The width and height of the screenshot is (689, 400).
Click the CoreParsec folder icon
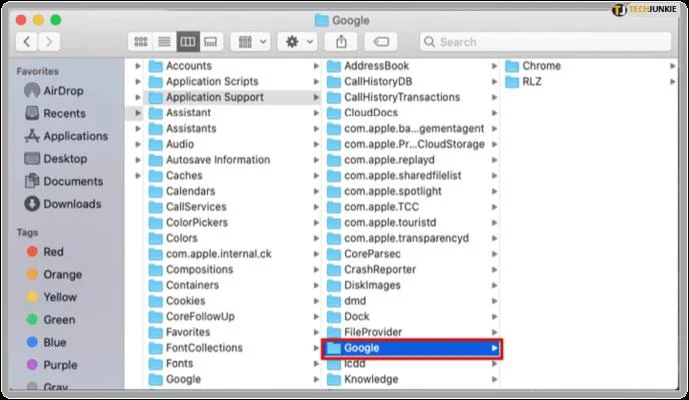[334, 254]
